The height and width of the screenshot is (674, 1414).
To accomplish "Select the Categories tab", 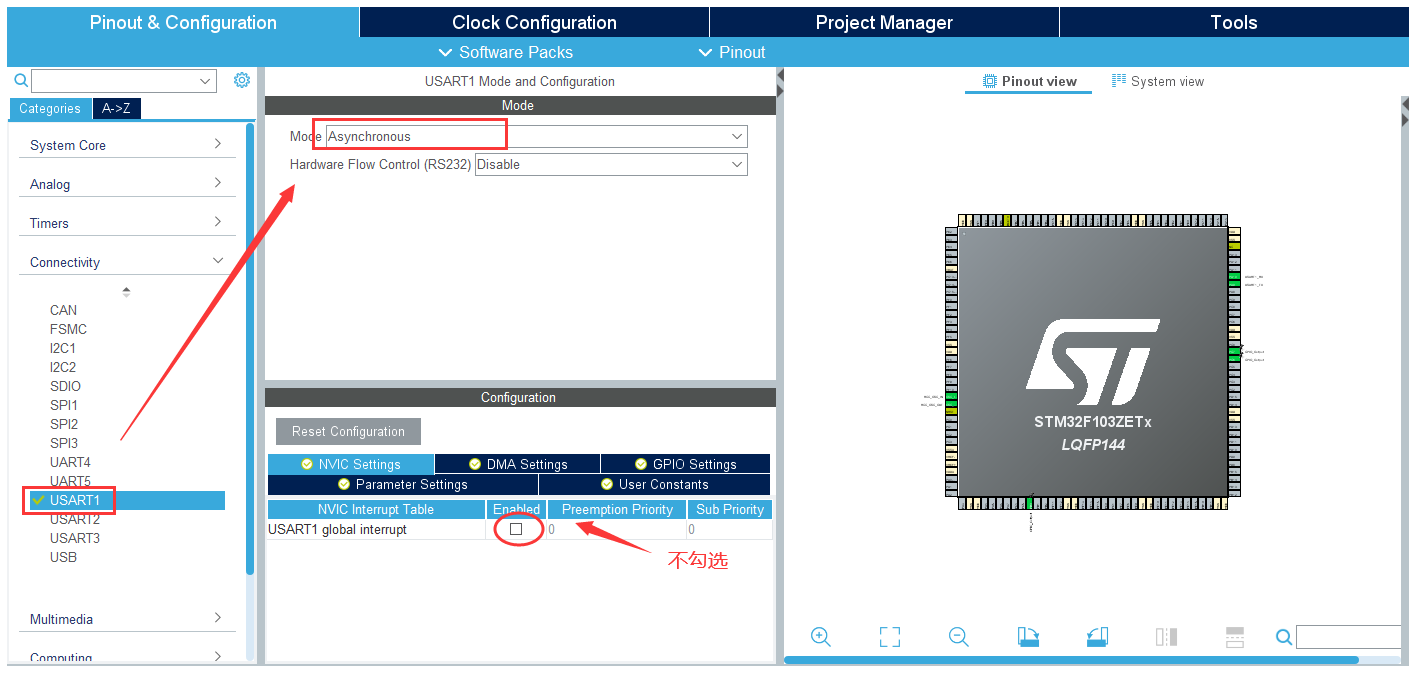I will pos(50,109).
